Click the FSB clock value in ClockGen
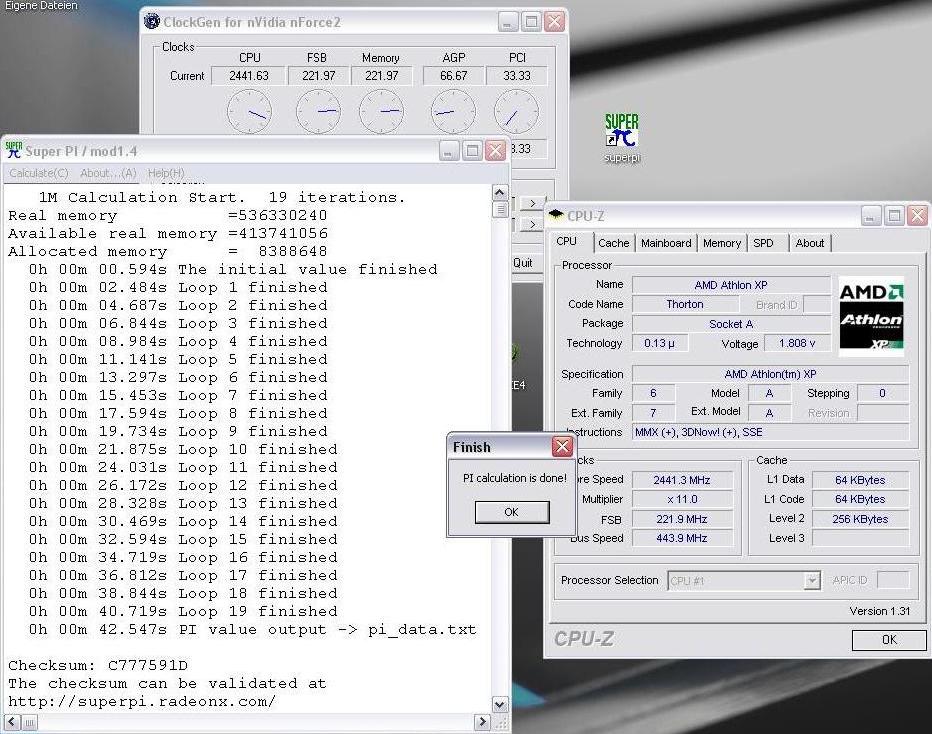932x734 pixels. click(319, 75)
